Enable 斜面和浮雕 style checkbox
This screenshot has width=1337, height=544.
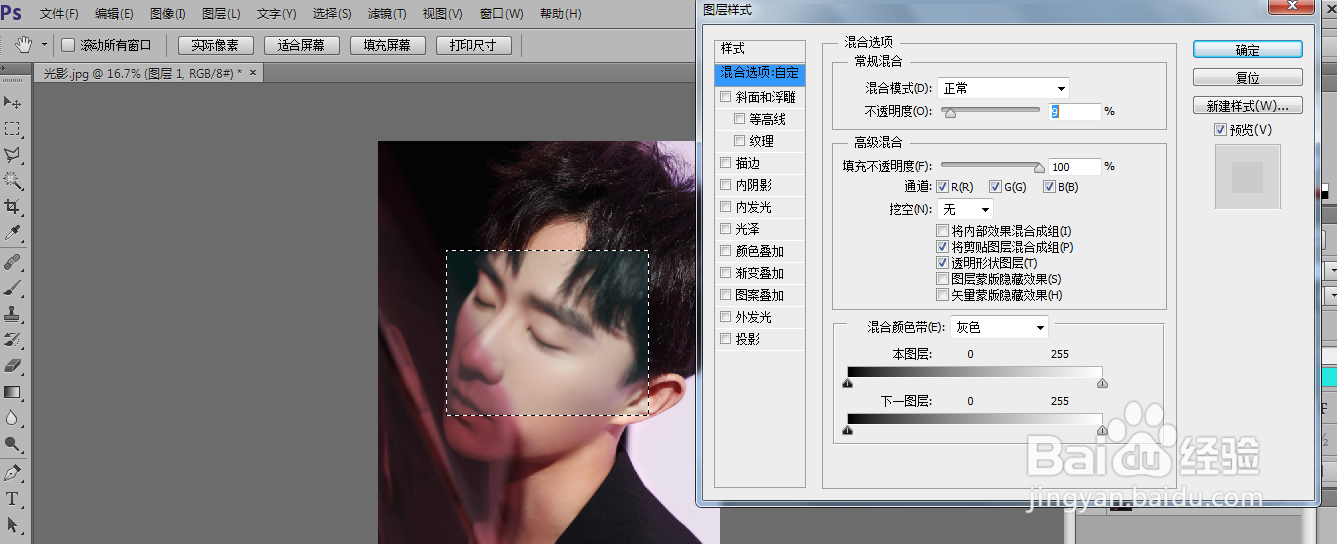point(725,97)
